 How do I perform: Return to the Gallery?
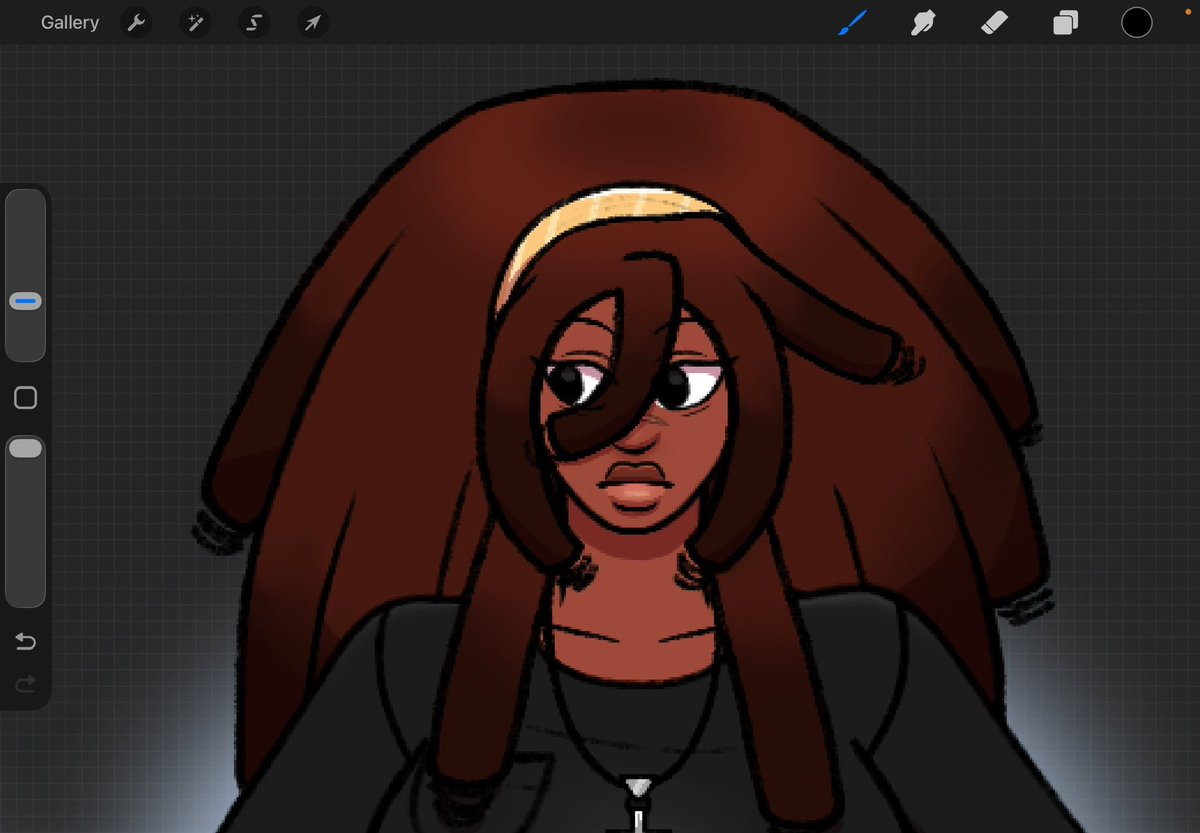70,22
